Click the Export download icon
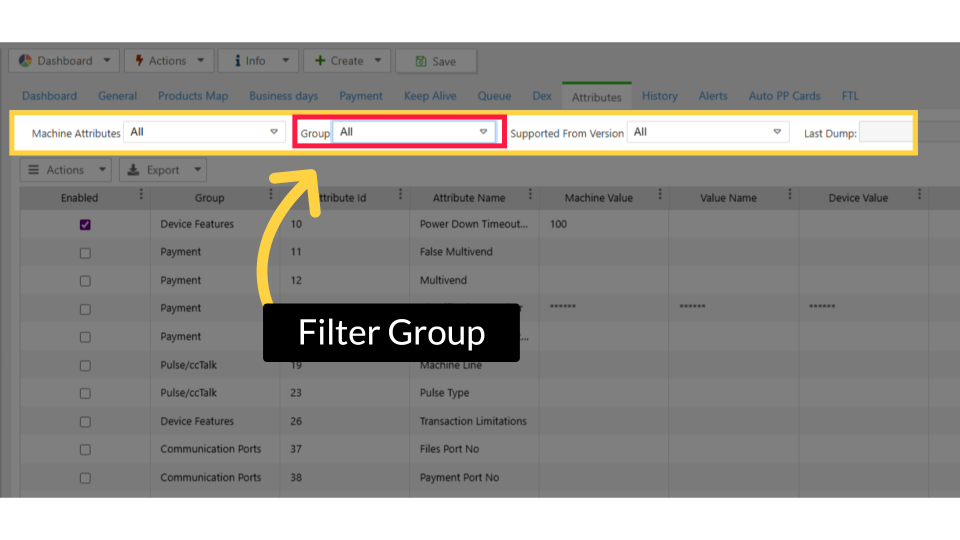 point(134,170)
